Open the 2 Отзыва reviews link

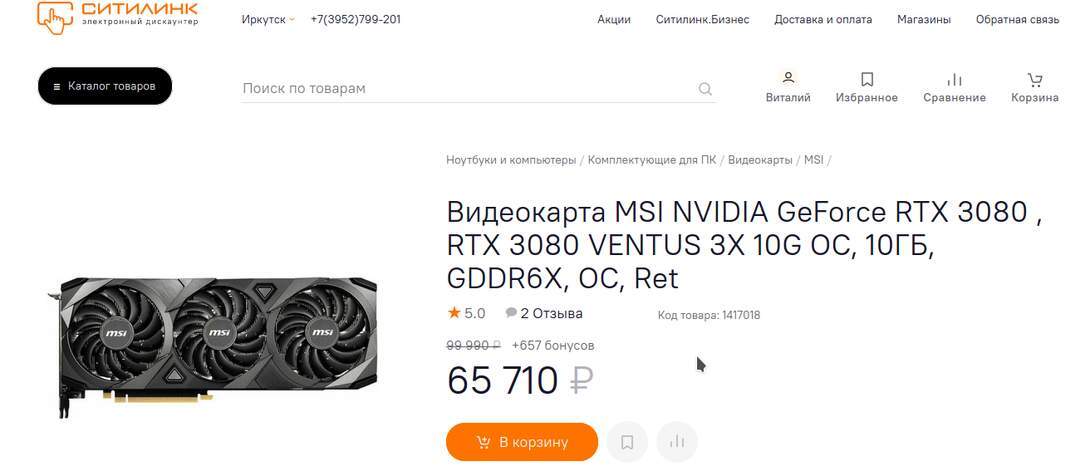tap(544, 313)
